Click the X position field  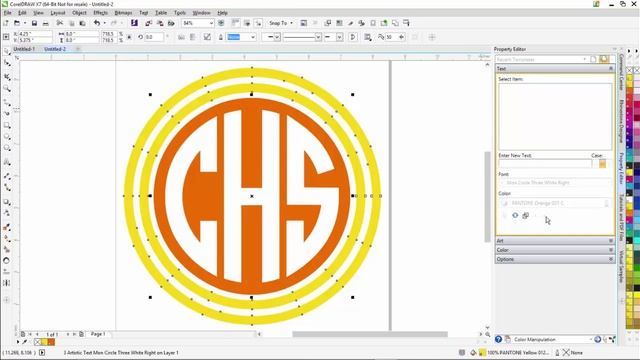35,34
